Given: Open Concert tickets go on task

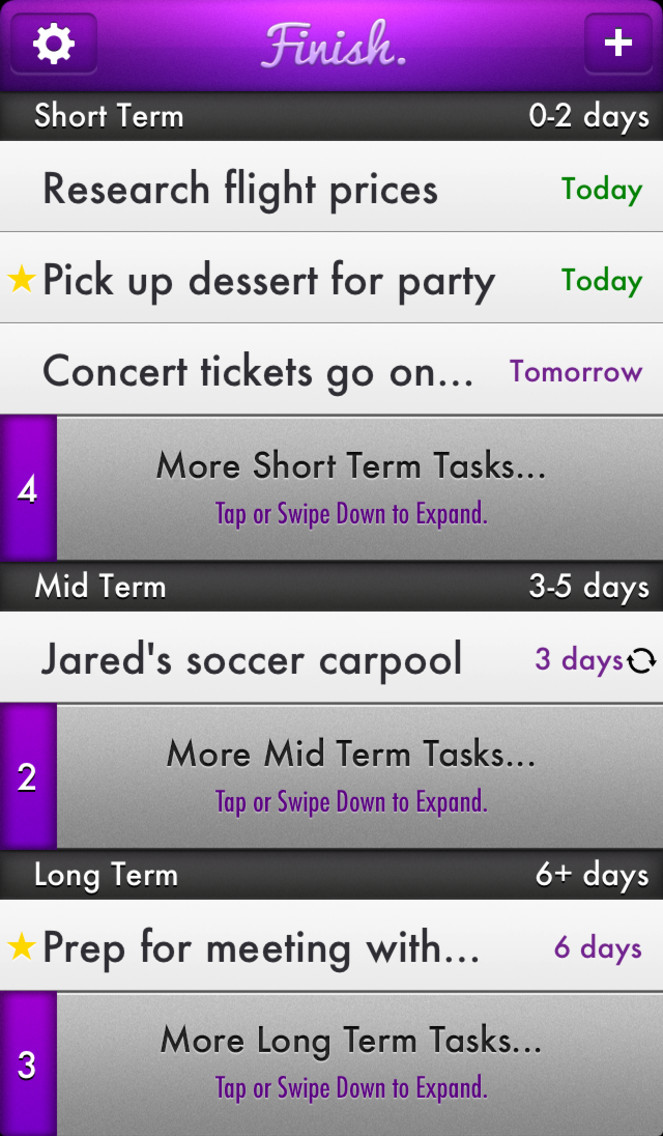Looking at the screenshot, I should coord(331,369).
